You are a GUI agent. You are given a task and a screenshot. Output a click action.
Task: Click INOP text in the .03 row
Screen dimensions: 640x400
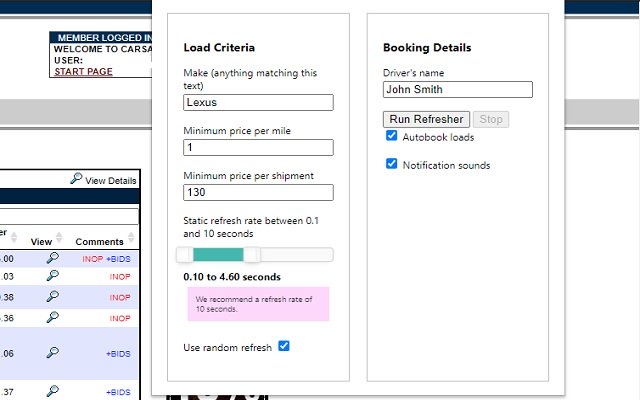pos(120,277)
